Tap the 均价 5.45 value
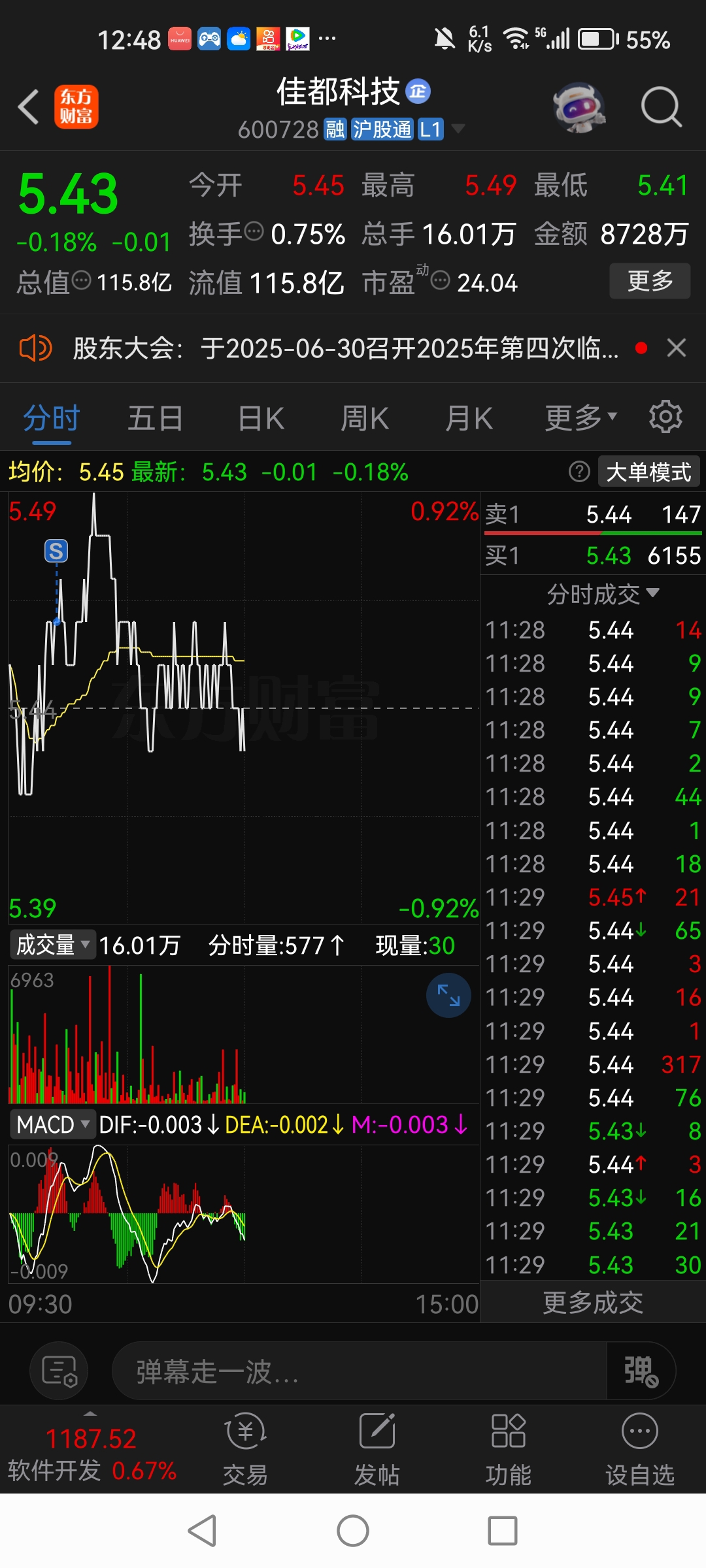Image resolution: width=706 pixels, height=1568 pixels. 101,472
